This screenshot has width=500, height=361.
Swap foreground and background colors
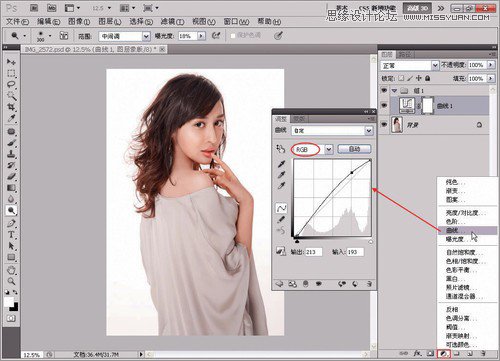15,292
